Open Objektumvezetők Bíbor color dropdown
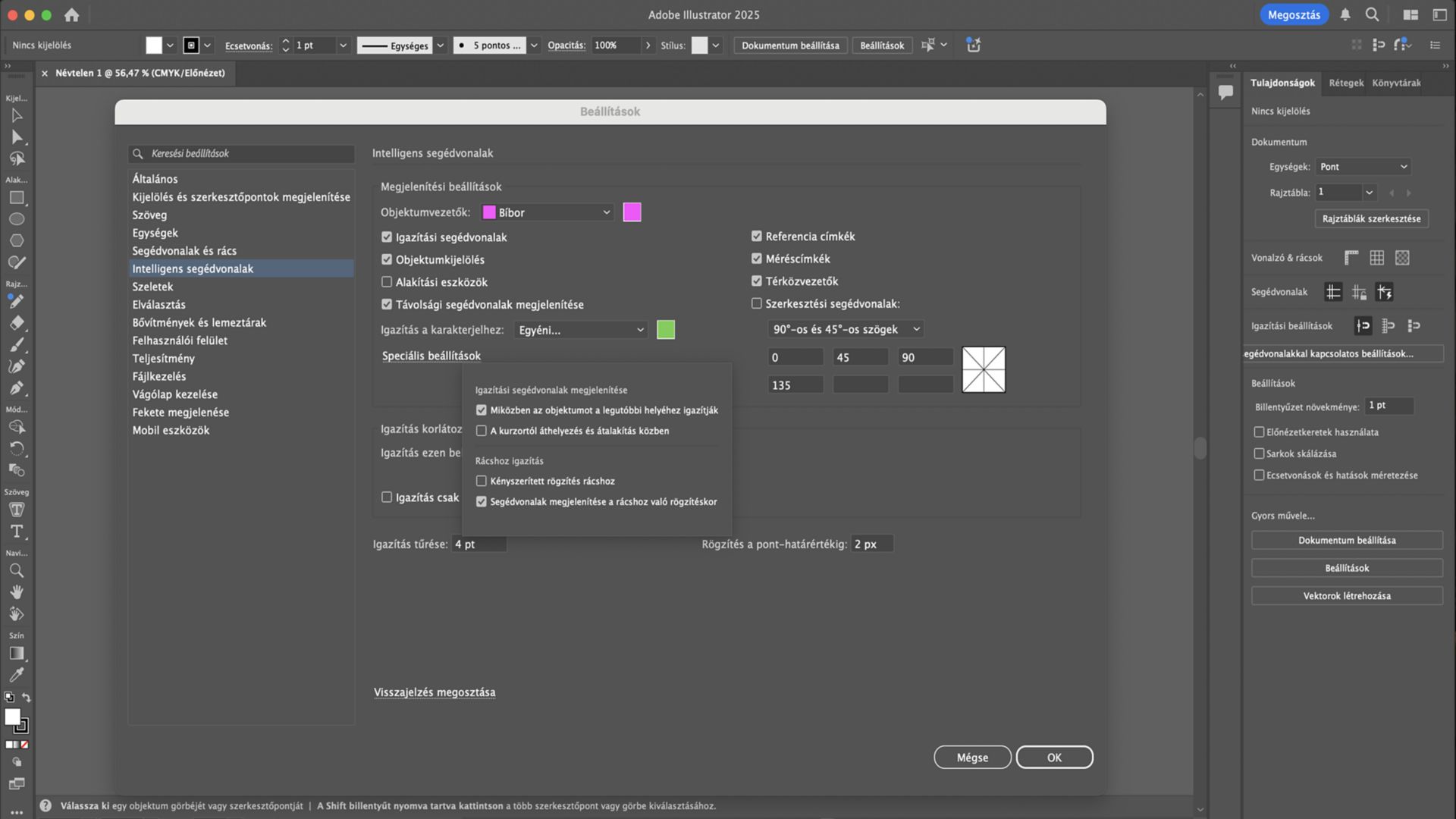 tap(548, 212)
